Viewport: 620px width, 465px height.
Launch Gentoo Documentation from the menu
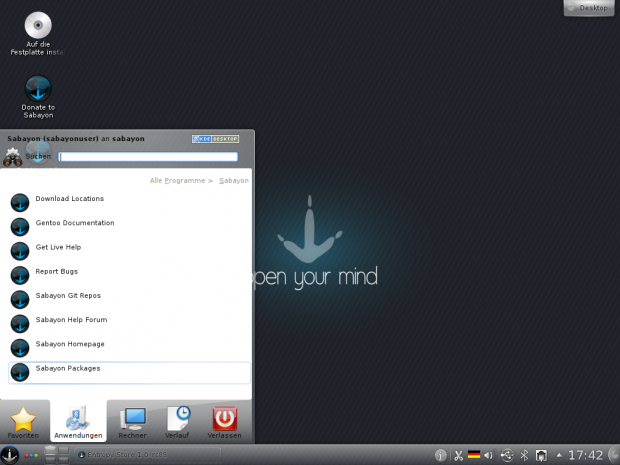(75, 223)
